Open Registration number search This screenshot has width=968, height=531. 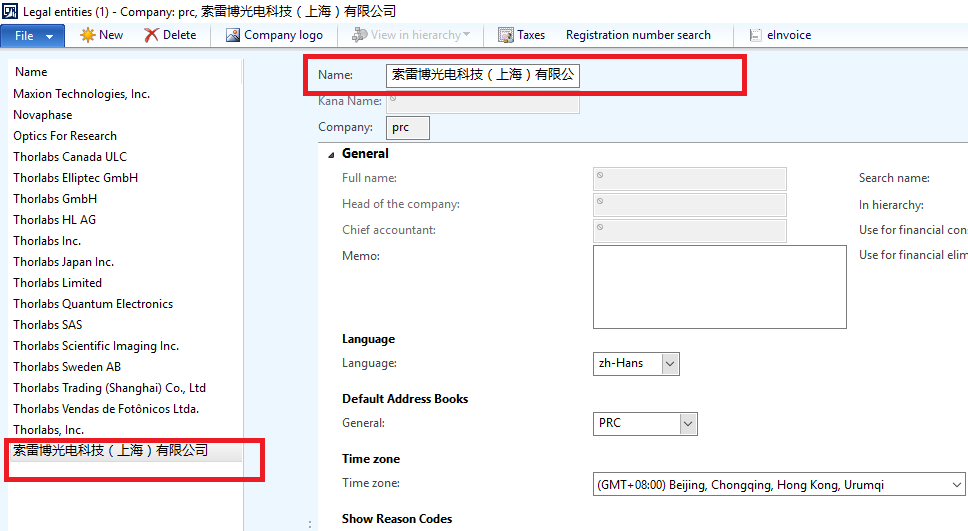click(x=638, y=35)
